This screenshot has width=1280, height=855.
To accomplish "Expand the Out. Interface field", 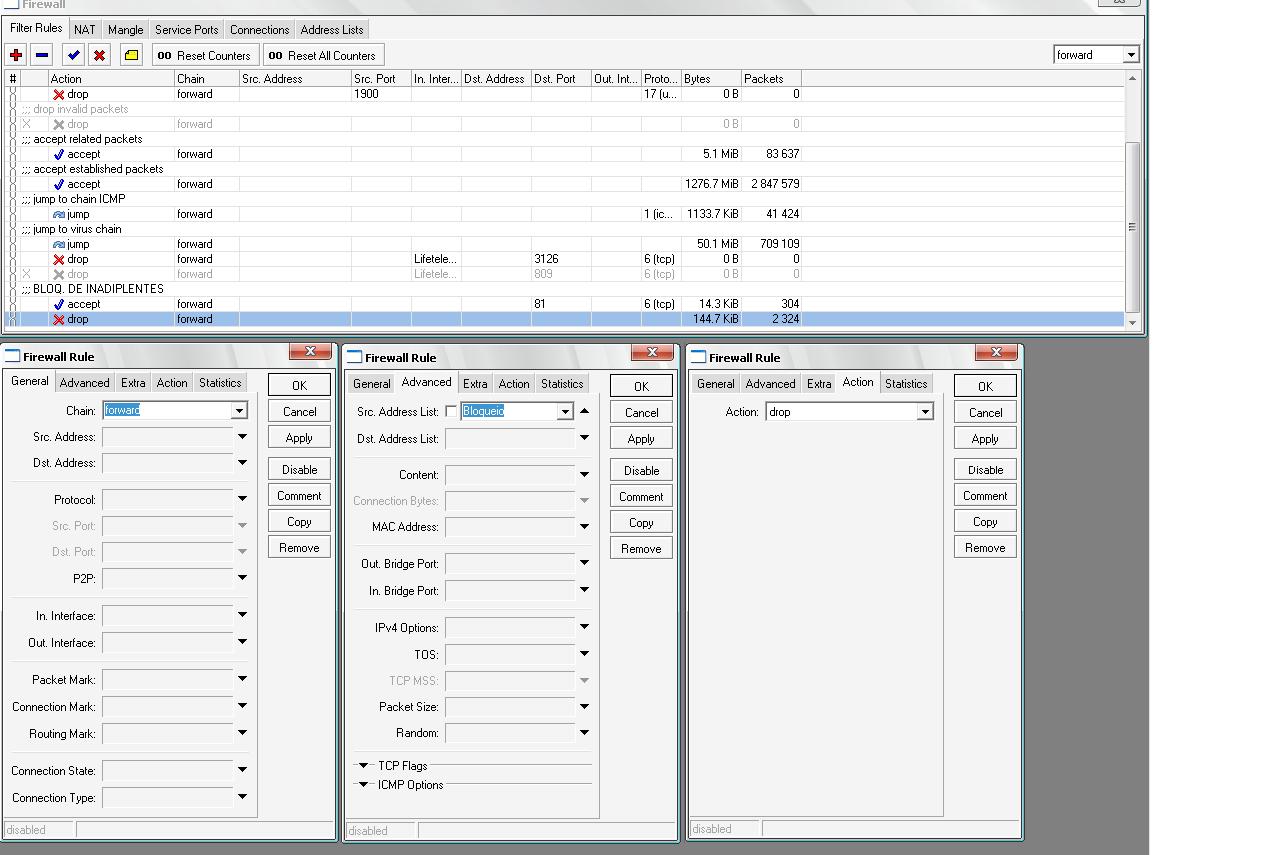I will [242, 642].
